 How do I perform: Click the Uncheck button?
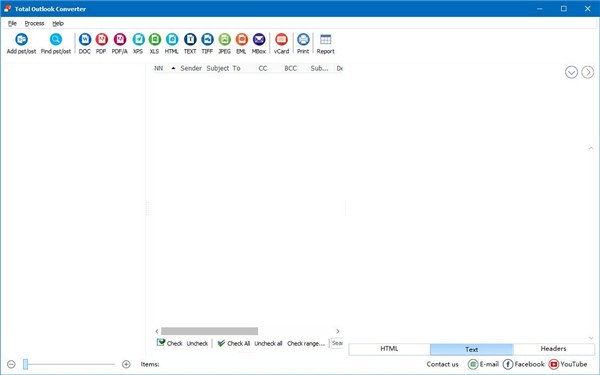pyautogui.click(x=197, y=343)
